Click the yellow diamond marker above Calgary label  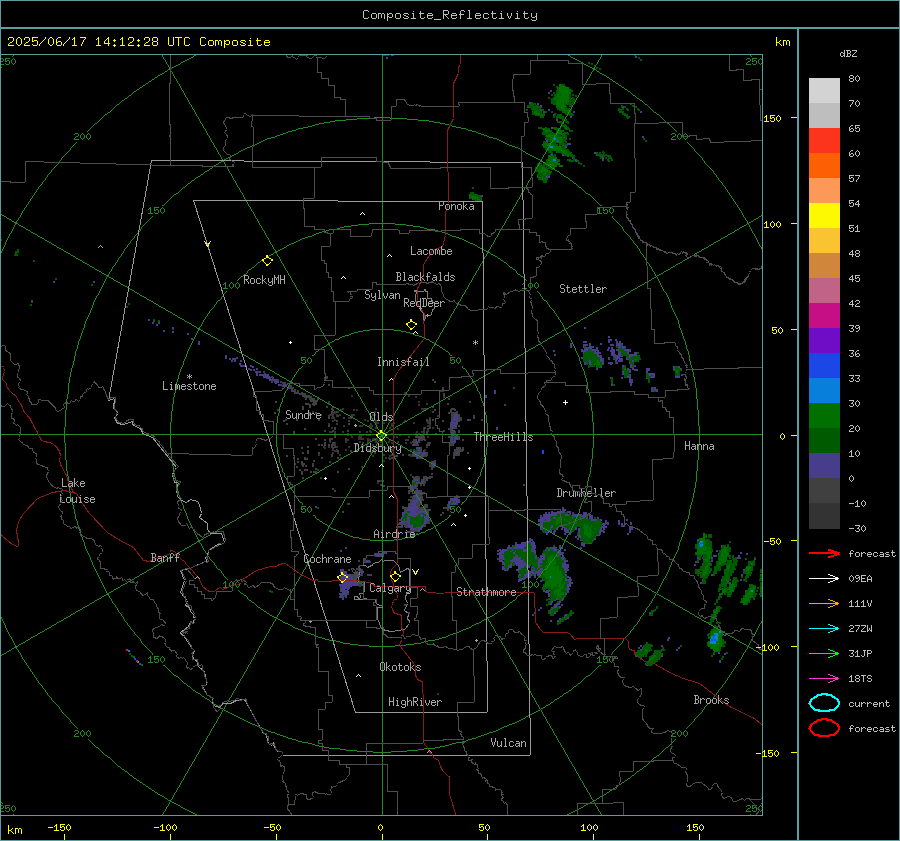pos(395,576)
